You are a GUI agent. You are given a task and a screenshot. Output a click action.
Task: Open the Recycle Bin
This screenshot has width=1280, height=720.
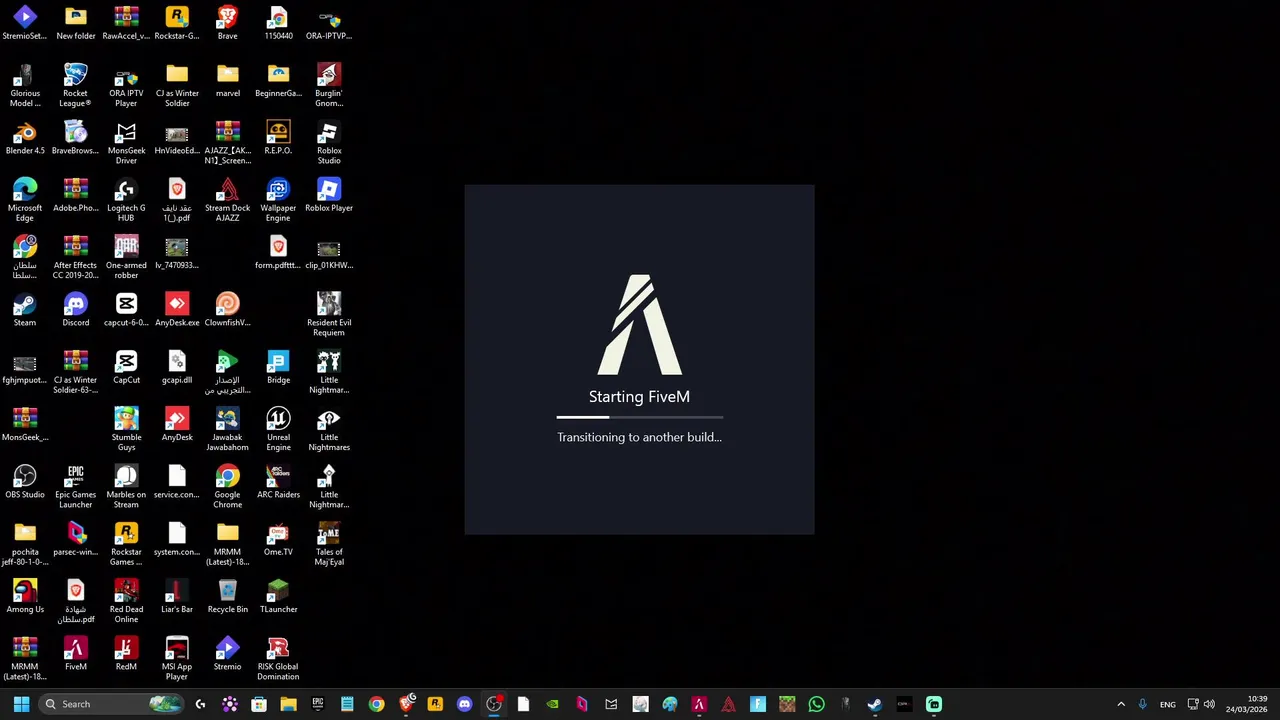227,596
